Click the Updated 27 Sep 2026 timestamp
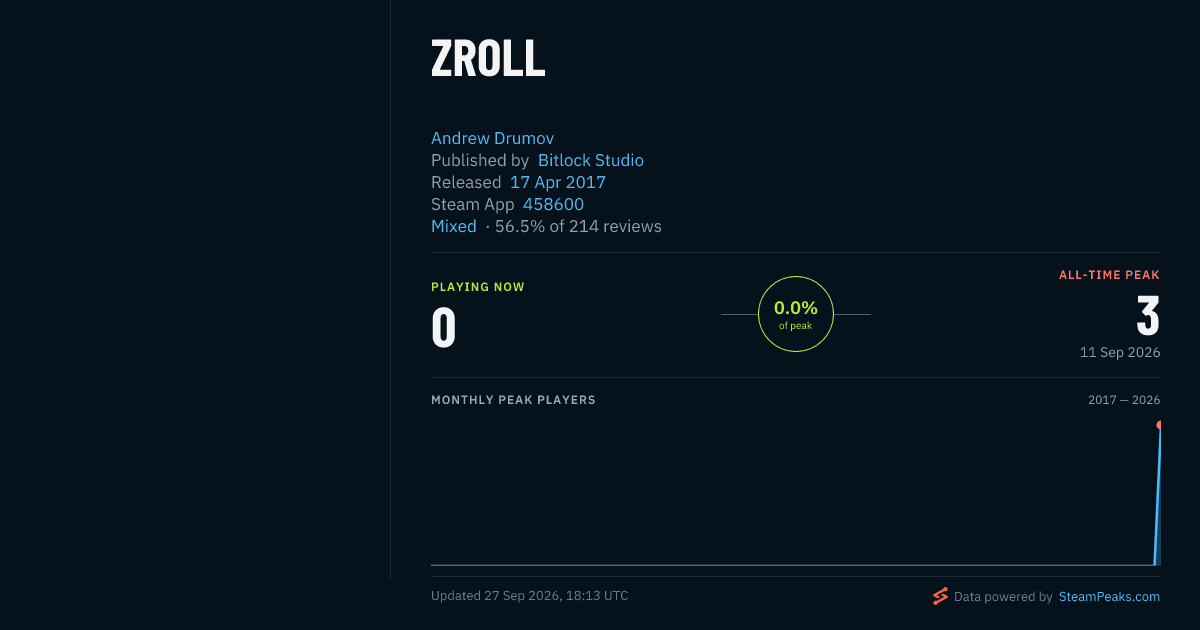The image size is (1200, 630). point(530,595)
